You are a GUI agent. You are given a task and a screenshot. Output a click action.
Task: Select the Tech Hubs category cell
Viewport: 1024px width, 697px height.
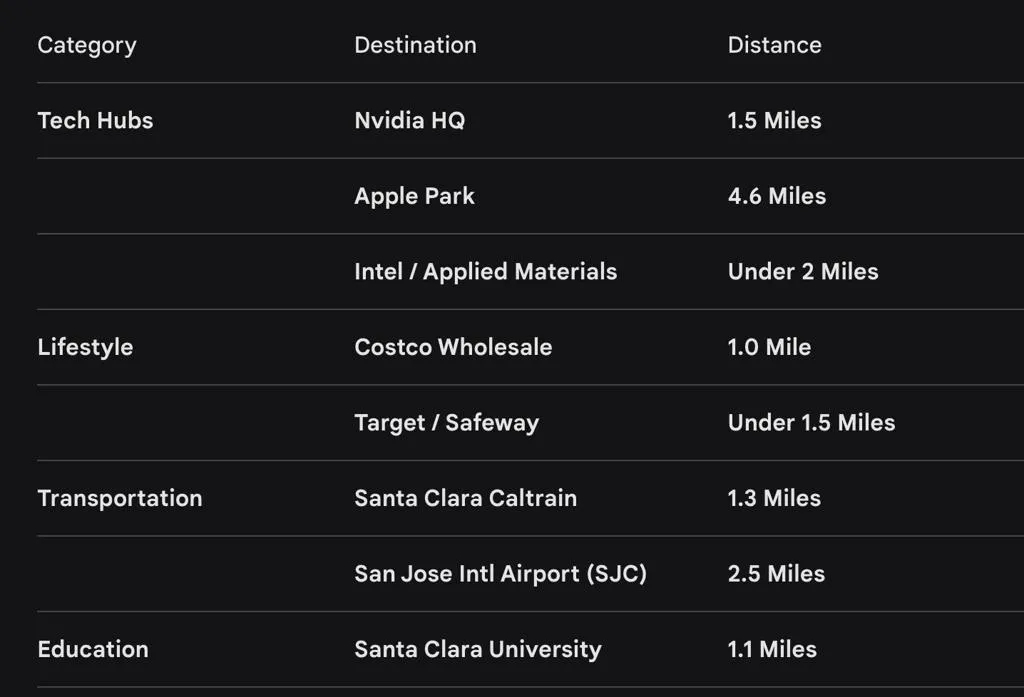click(x=95, y=120)
